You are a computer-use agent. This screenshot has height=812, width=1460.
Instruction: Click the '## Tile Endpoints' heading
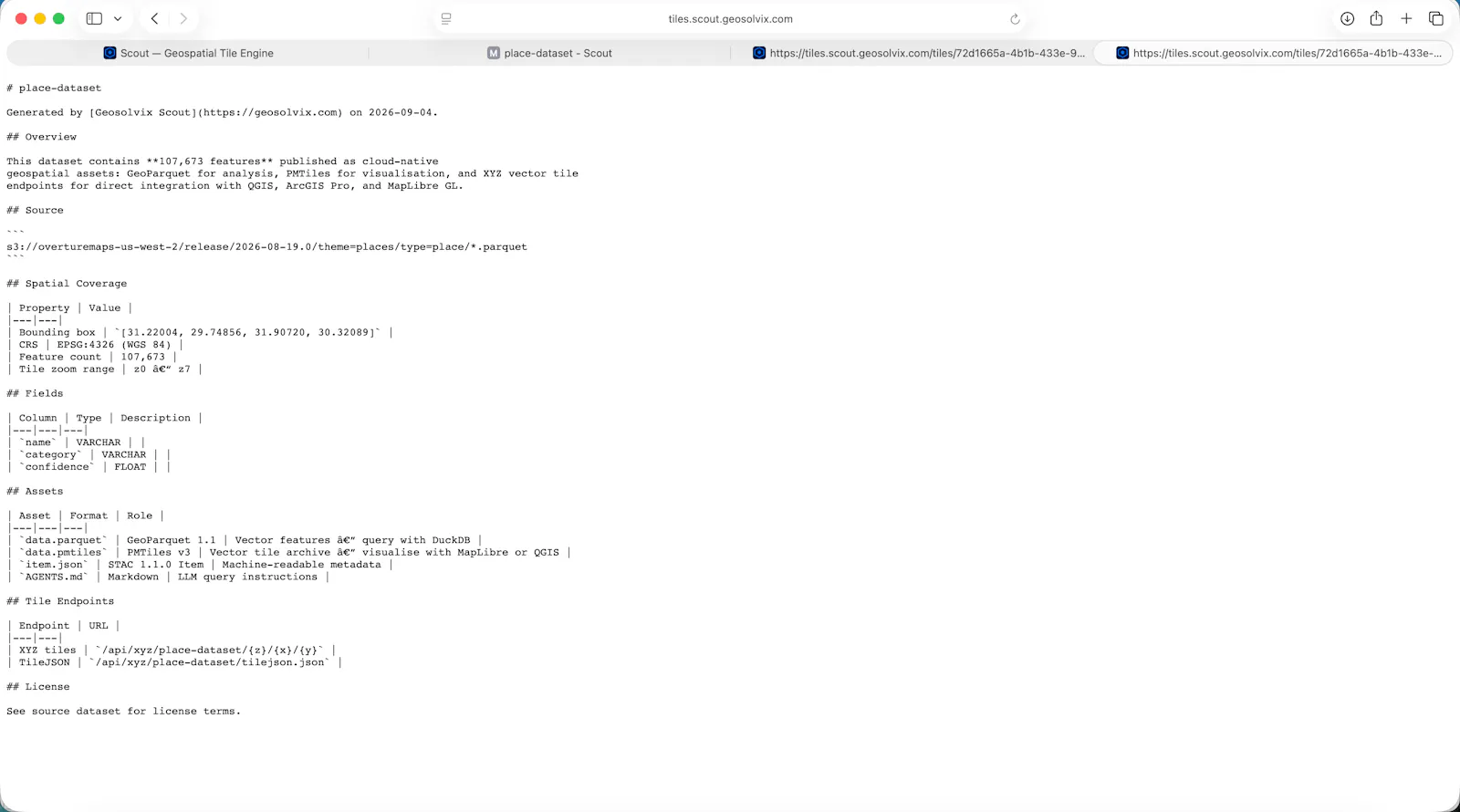click(x=60, y=602)
